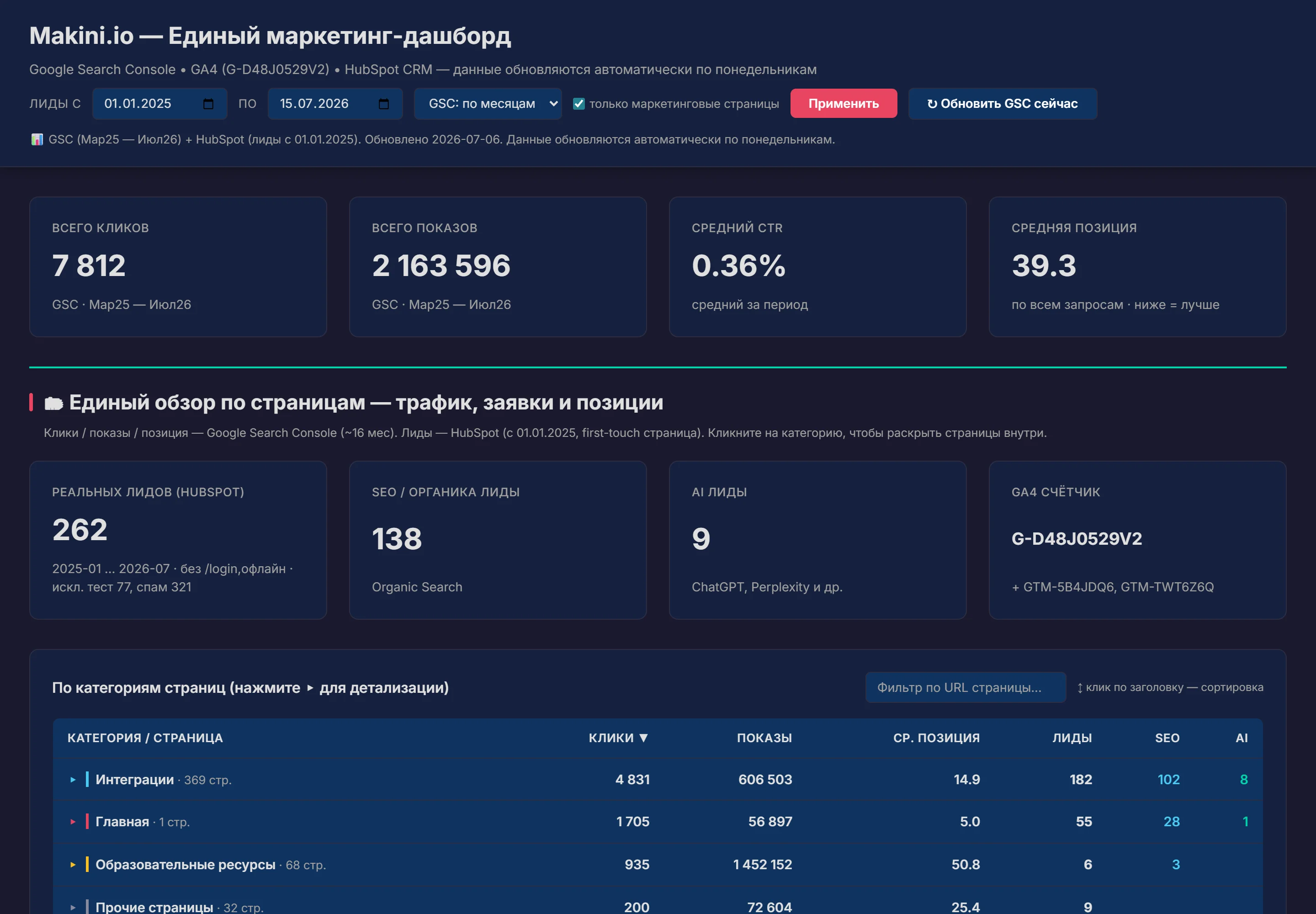
Task: Click the end date field 15.07.2026
Action: (x=335, y=104)
